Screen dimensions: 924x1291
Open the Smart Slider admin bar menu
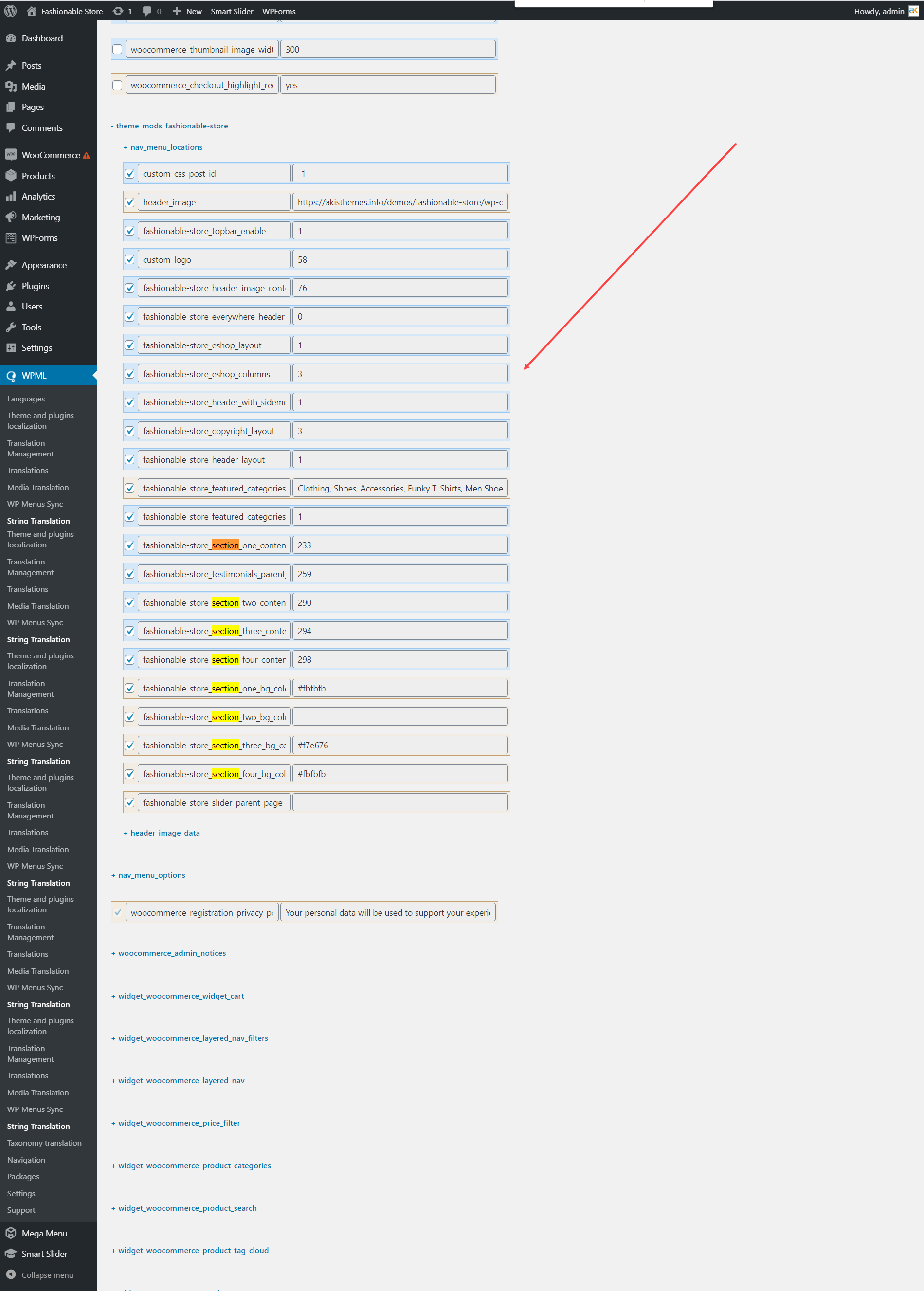coord(232,11)
